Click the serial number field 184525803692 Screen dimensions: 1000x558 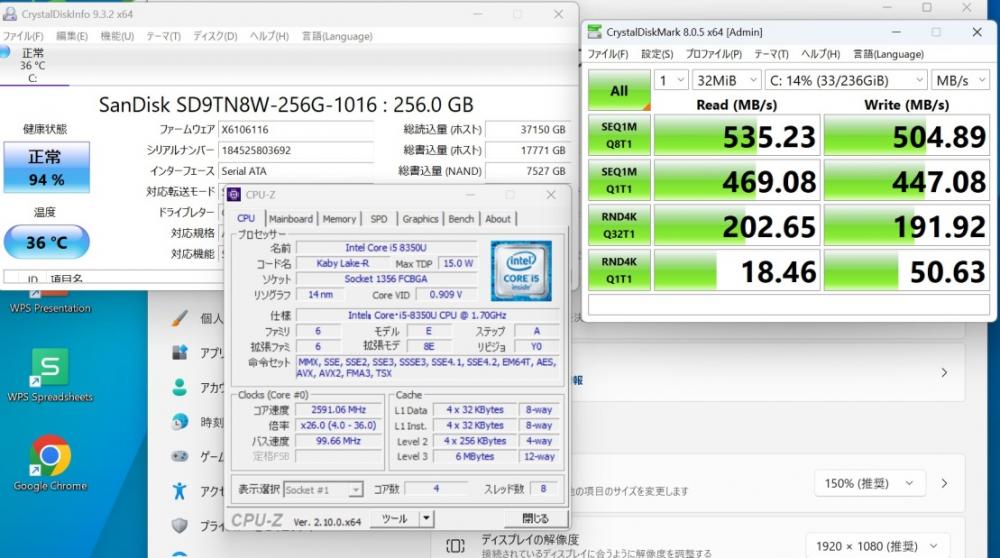pos(296,151)
